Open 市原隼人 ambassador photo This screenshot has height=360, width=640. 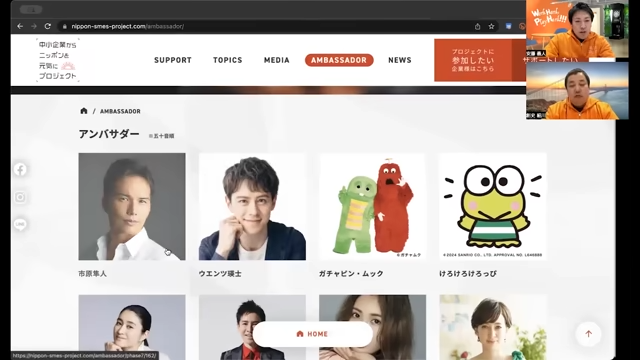click(132, 207)
